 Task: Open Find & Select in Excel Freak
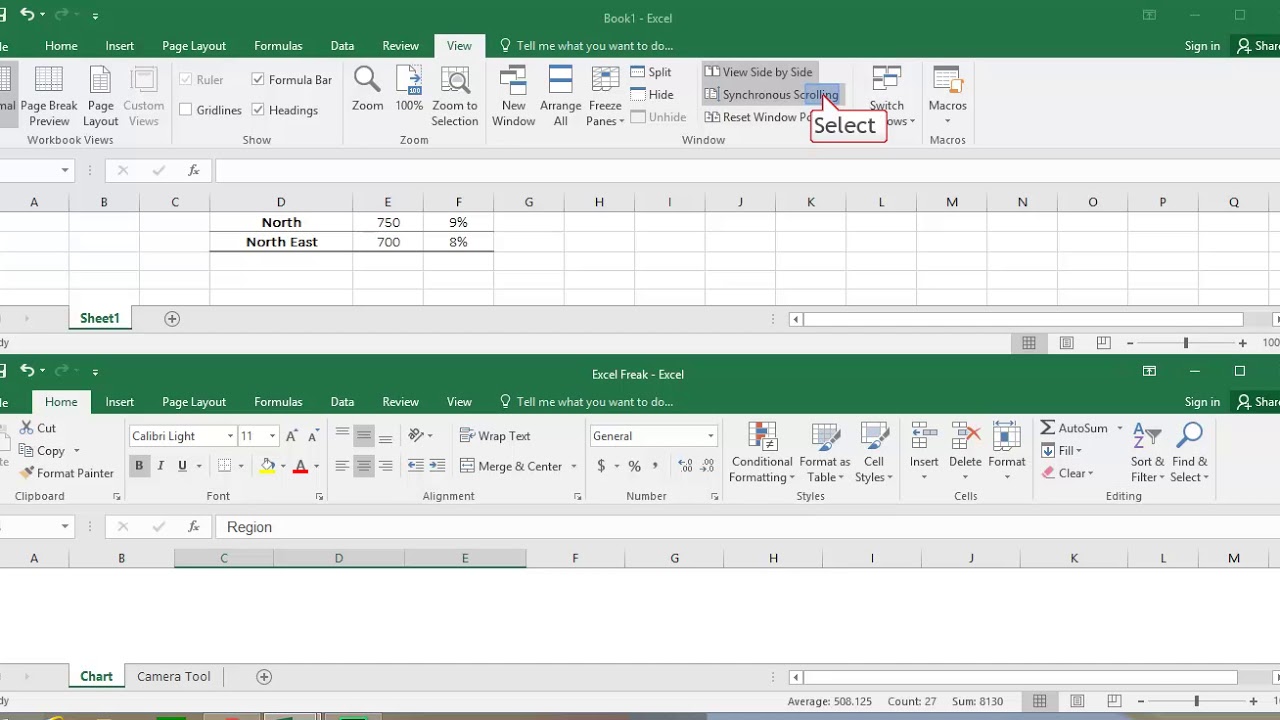pyautogui.click(x=1190, y=452)
